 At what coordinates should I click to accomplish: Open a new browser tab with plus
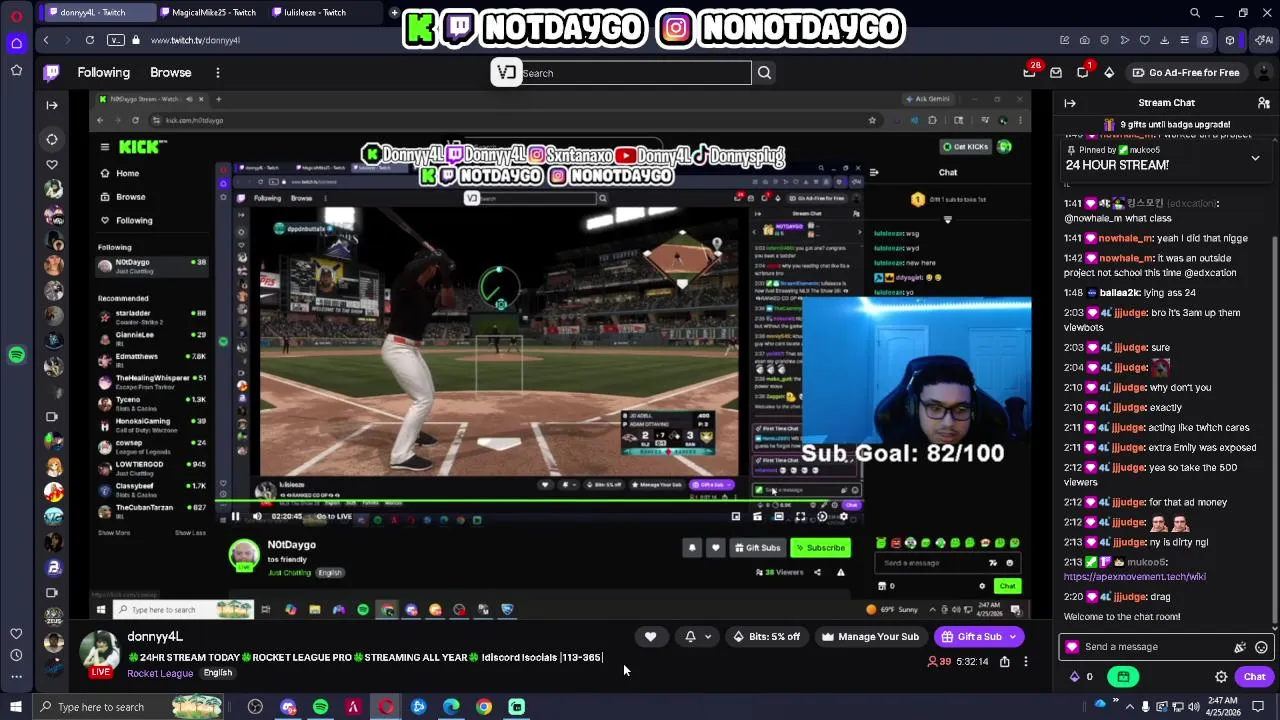pos(394,12)
